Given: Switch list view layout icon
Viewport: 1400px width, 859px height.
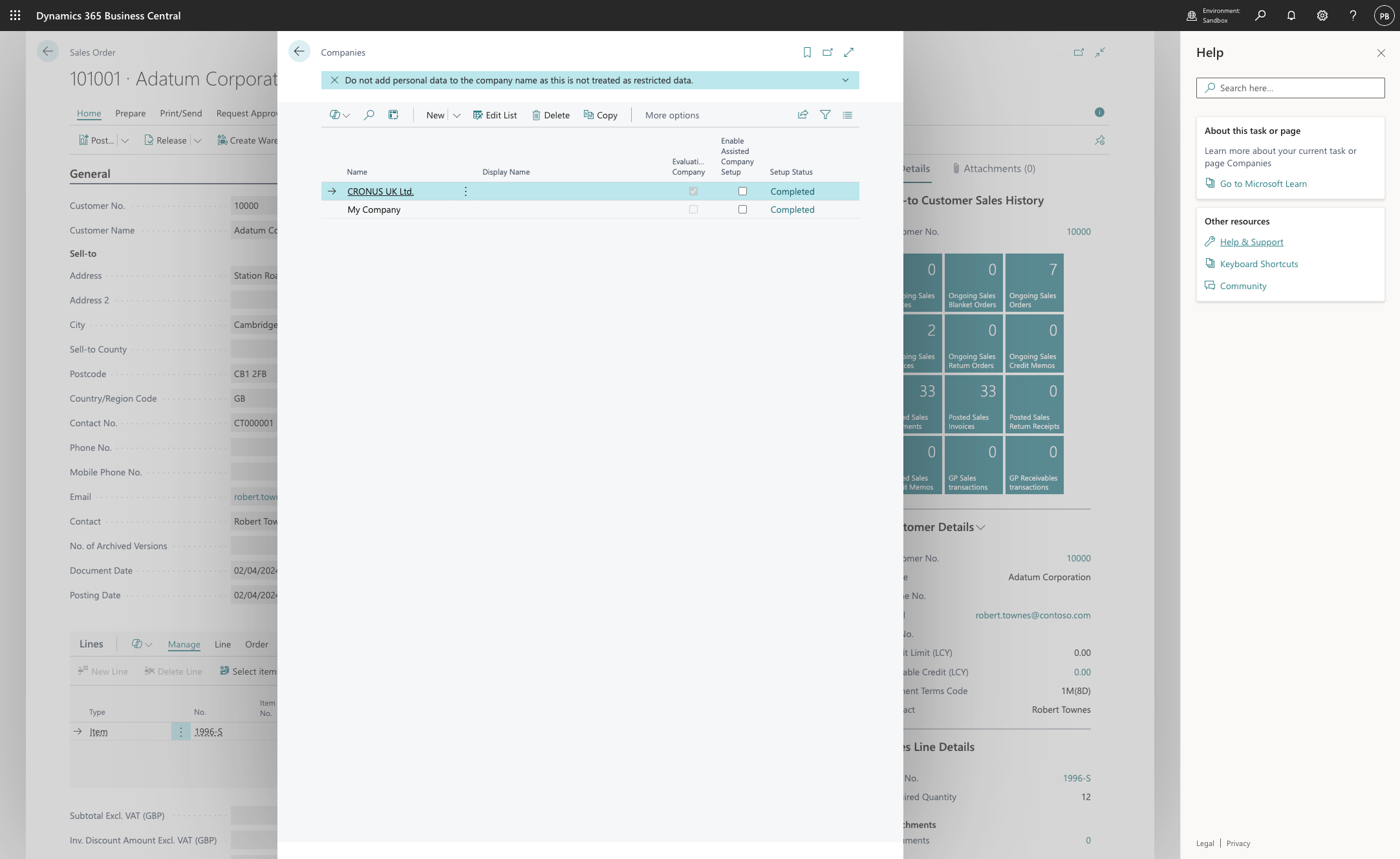Looking at the screenshot, I should pyautogui.click(x=847, y=114).
